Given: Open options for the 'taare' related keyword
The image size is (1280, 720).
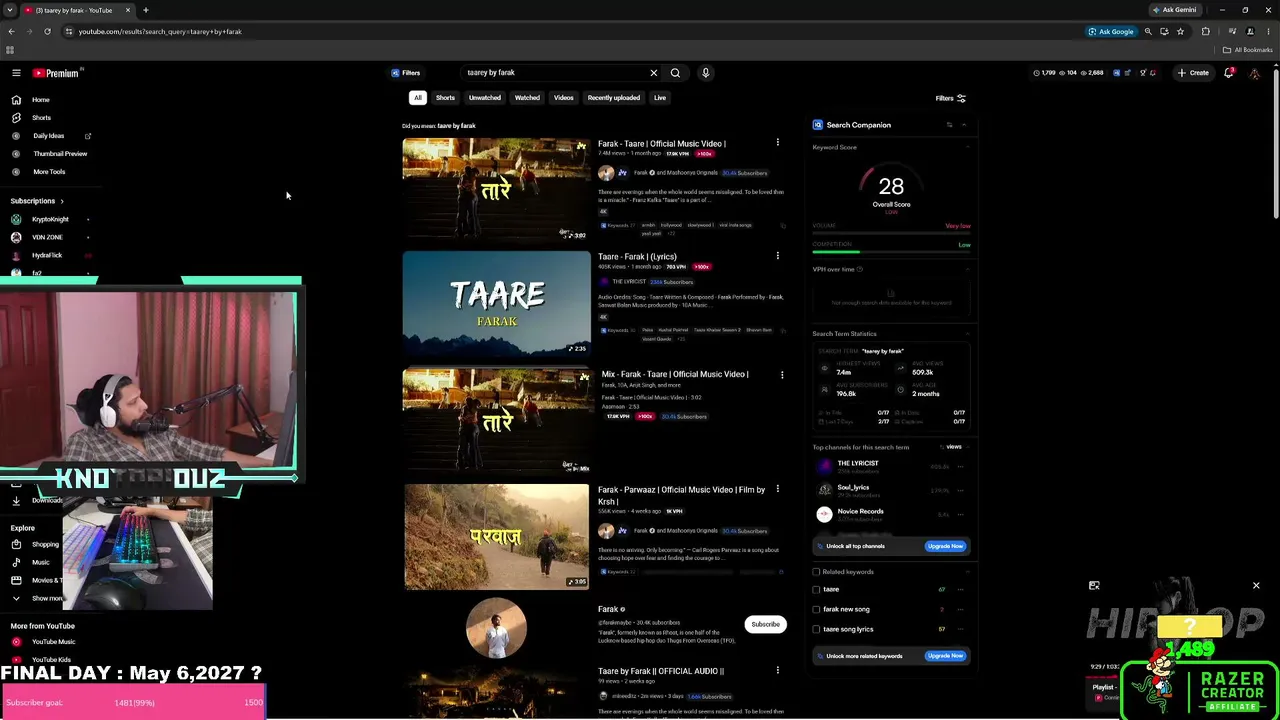Looking at the screenshot, I should click(x=961, y=589).
